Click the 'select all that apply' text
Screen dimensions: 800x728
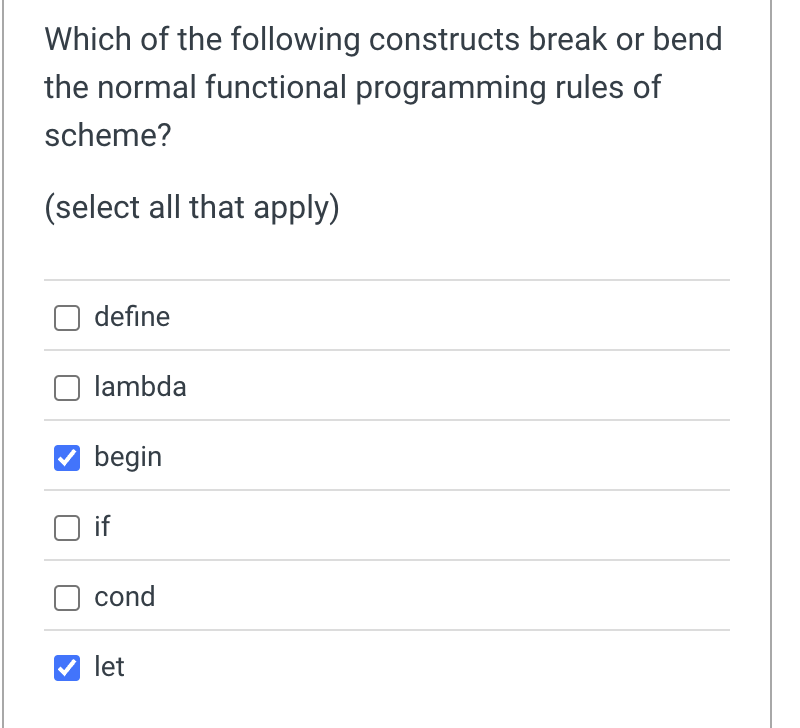click(x=191, y=207)
